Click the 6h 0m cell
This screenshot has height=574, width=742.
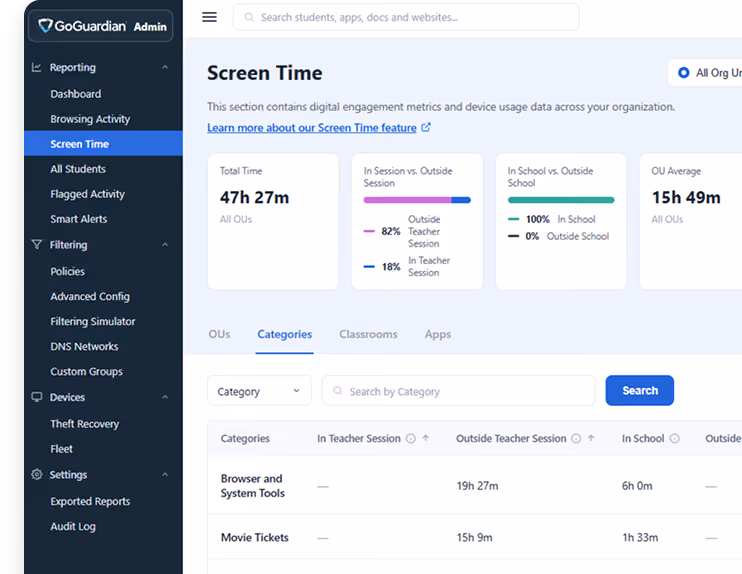(x=637, y=486)
